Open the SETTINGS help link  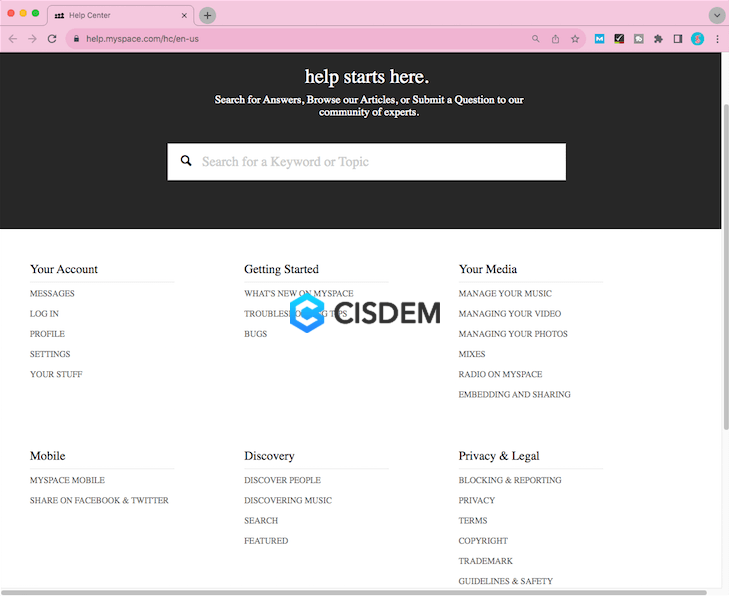click(50, 354)
